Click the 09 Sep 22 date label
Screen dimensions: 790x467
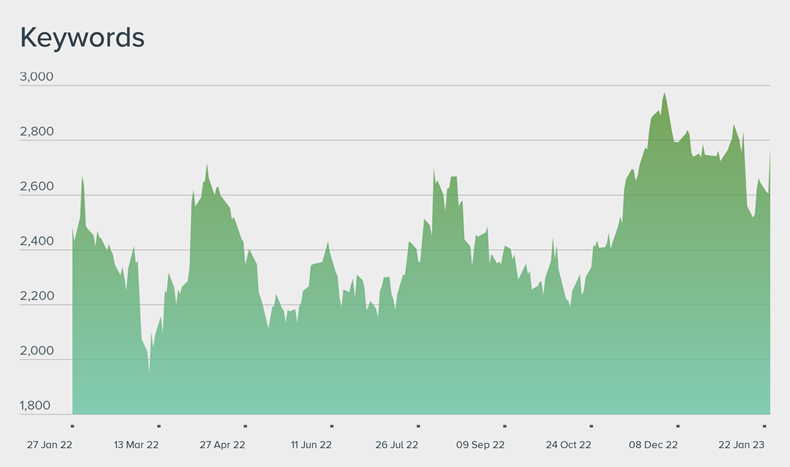pos(481,444)
